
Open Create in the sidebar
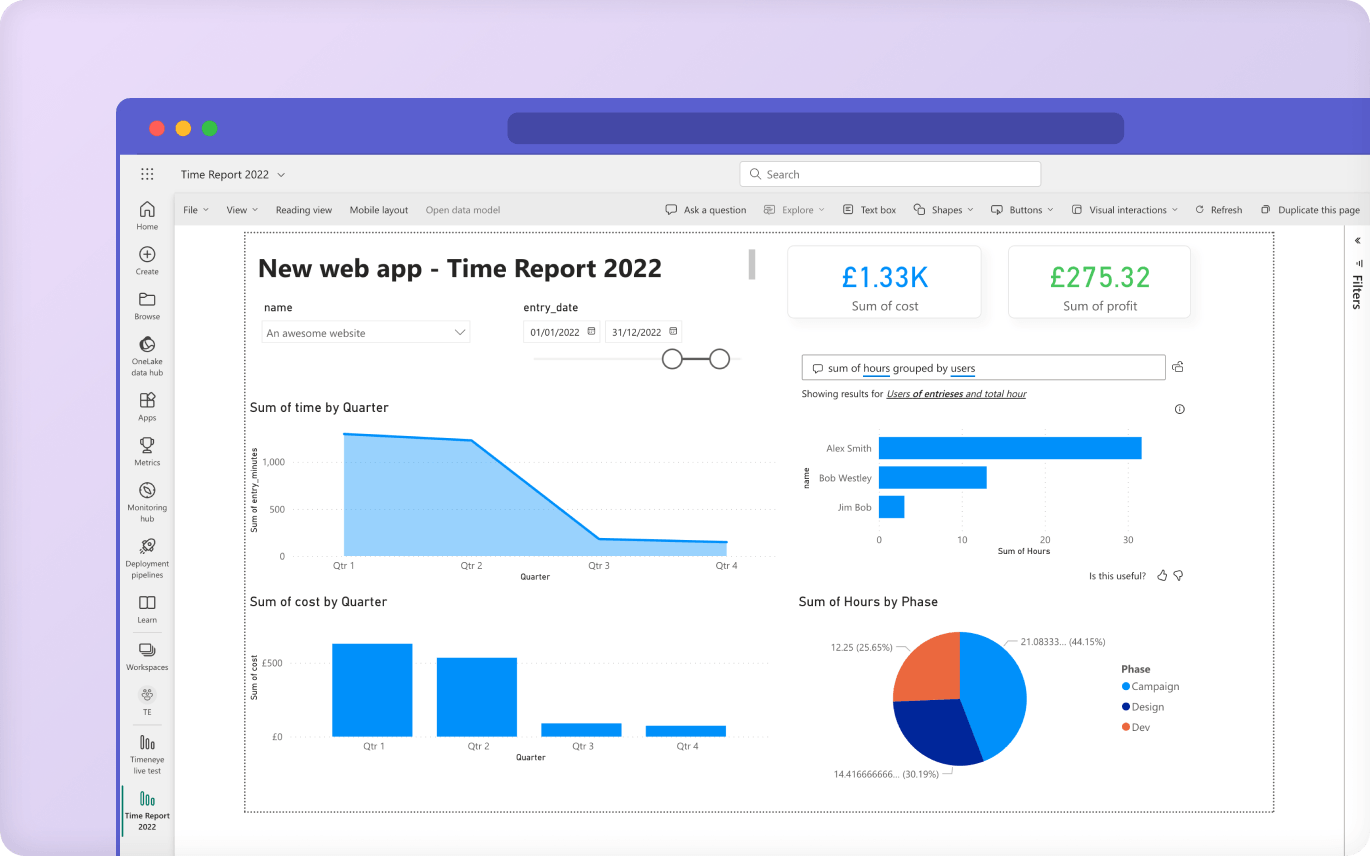pos(147,260)
